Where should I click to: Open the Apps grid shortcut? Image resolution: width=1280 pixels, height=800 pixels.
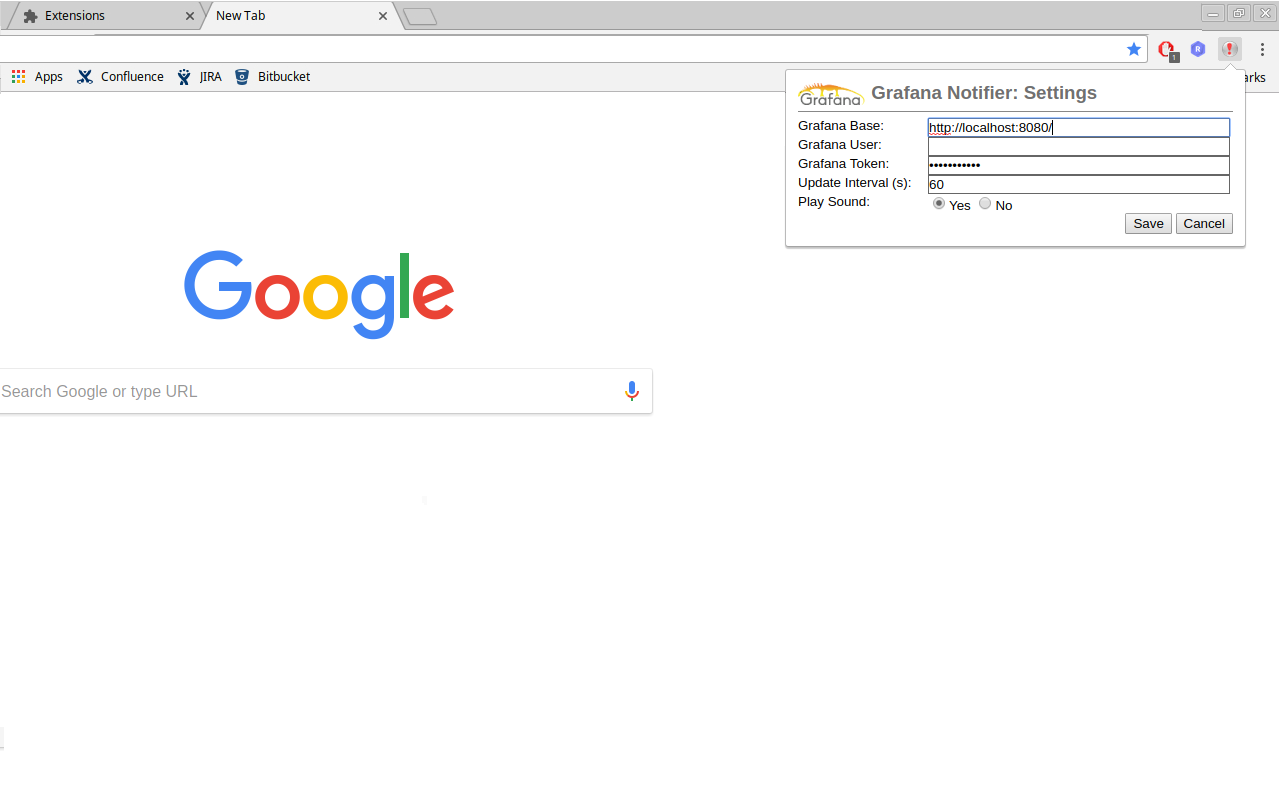(x=37, y=77)
